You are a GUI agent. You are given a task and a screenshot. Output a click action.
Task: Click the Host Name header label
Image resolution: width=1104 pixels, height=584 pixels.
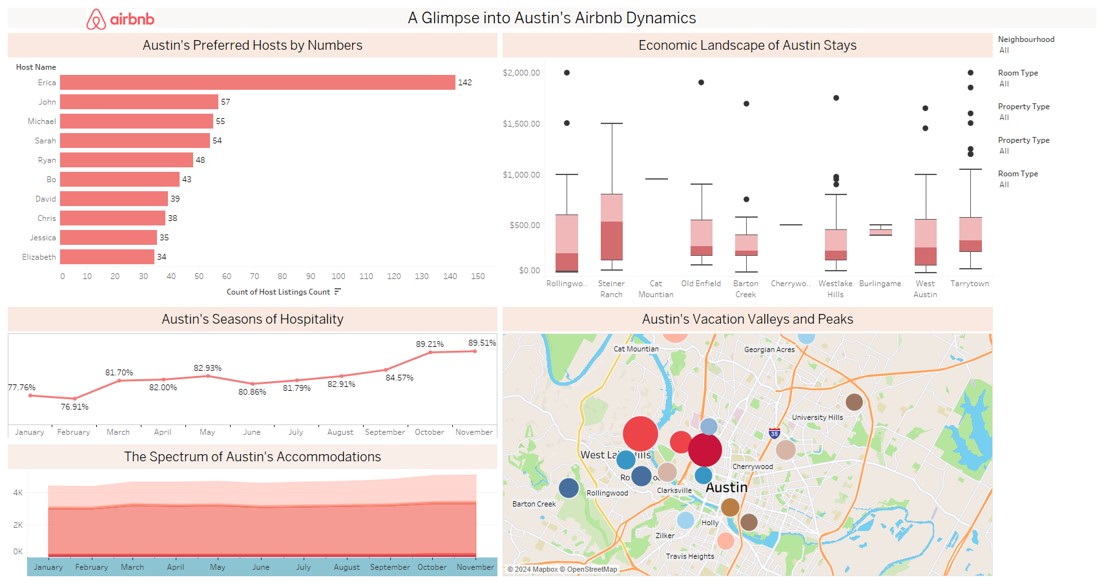(x=36, y=67)
